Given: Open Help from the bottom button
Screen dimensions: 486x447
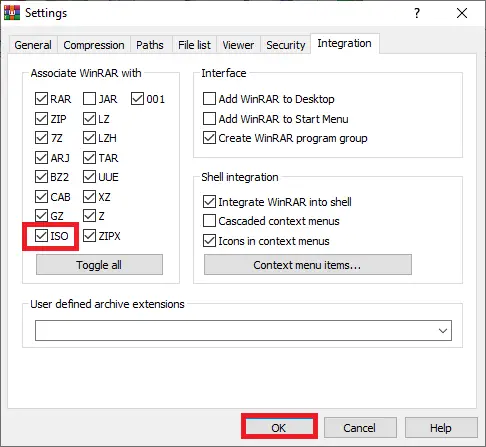Looking at the screenshot, I should point(441,427).
